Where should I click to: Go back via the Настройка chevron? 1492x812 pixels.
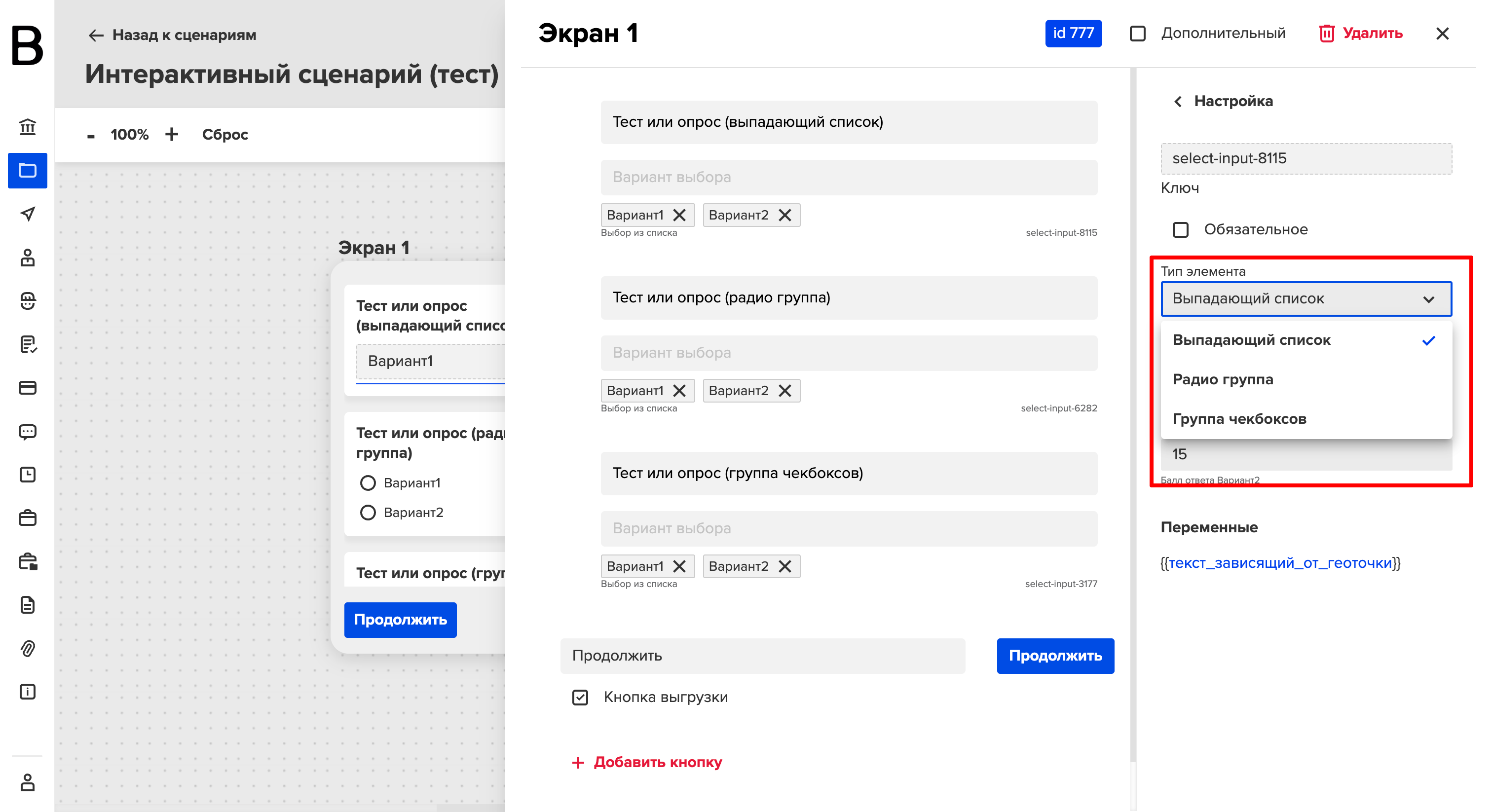tap(1178, 102)
